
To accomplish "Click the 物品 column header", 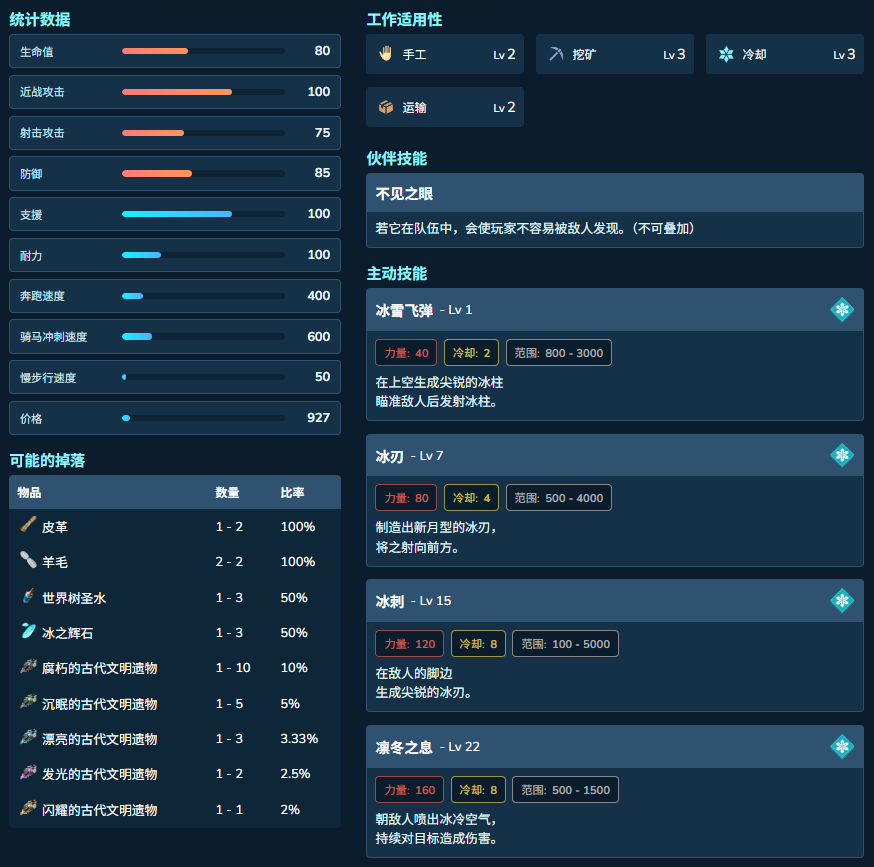I will (x=29, y=492).
